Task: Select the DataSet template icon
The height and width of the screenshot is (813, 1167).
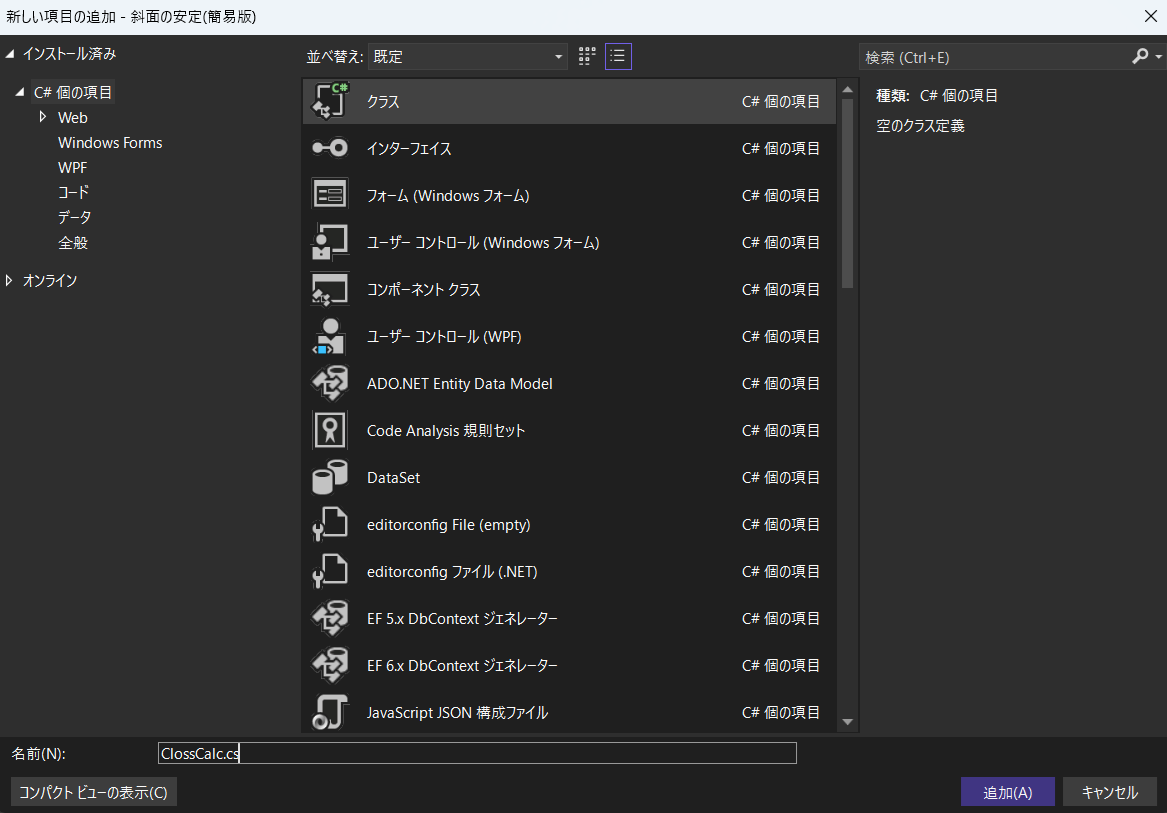Action: [330, 477]
